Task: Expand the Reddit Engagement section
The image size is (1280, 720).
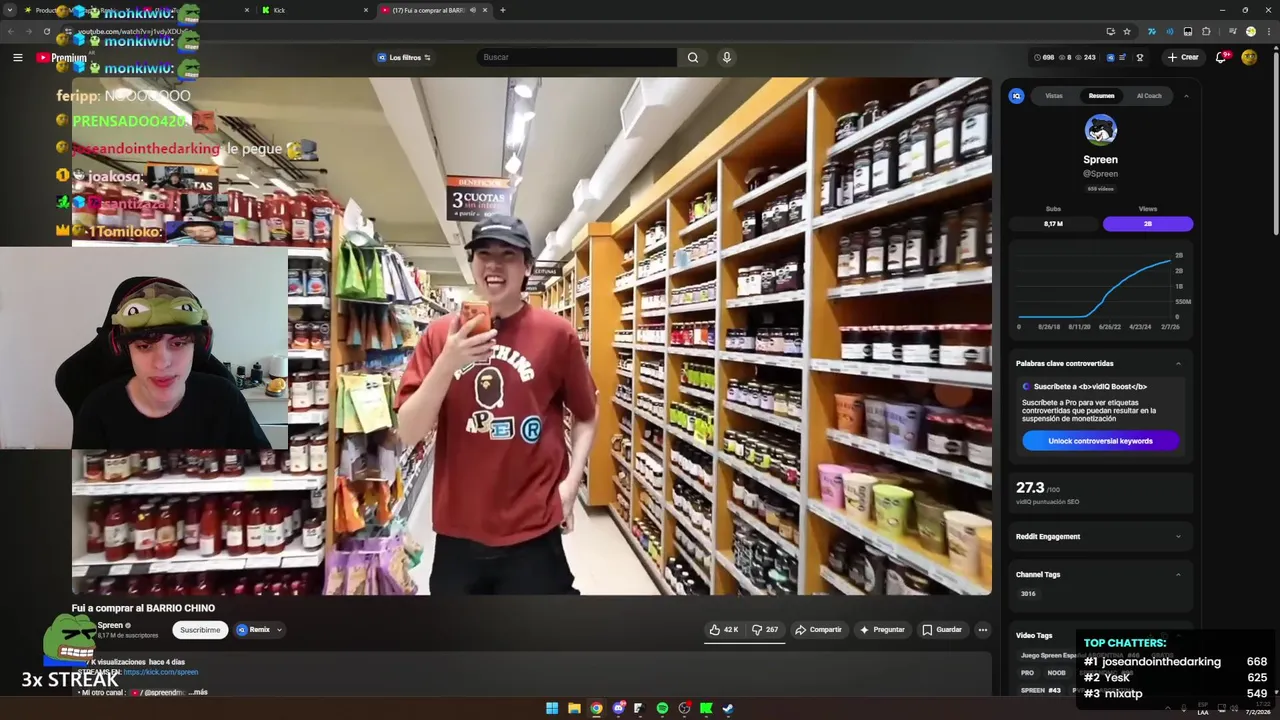Action: (1178, 536)
